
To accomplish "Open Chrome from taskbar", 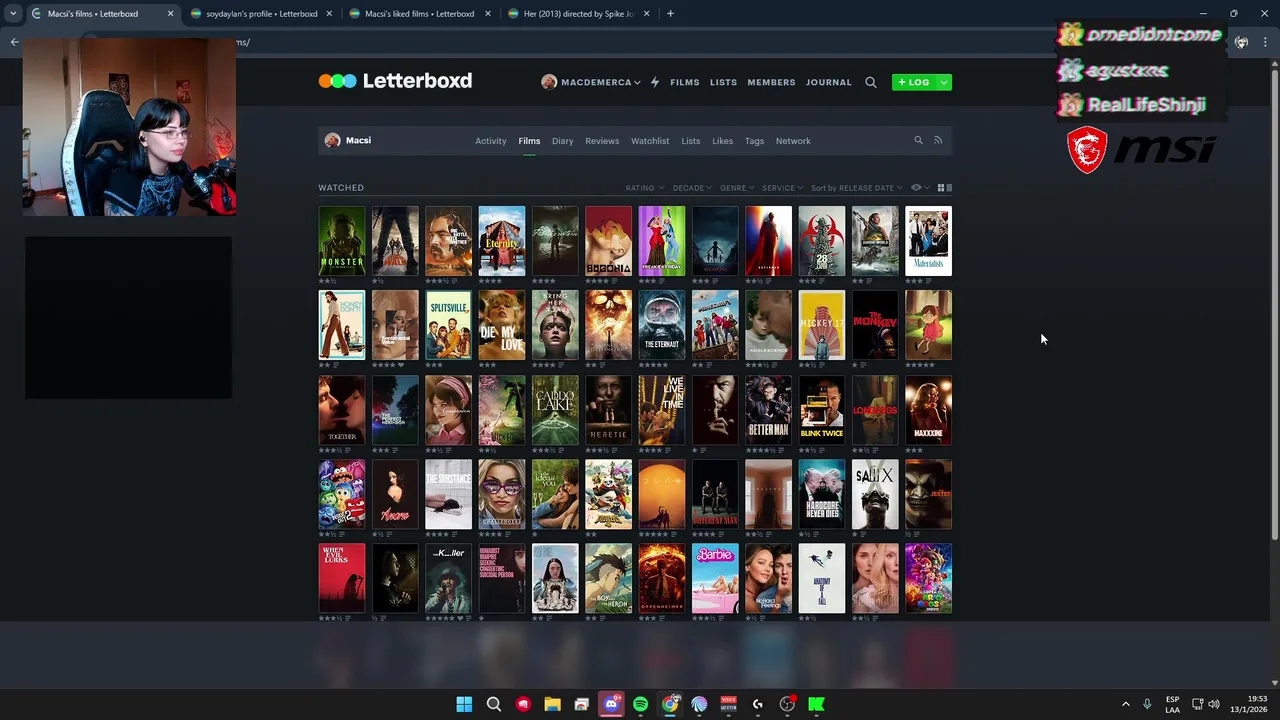I will [x=670, y=704].
